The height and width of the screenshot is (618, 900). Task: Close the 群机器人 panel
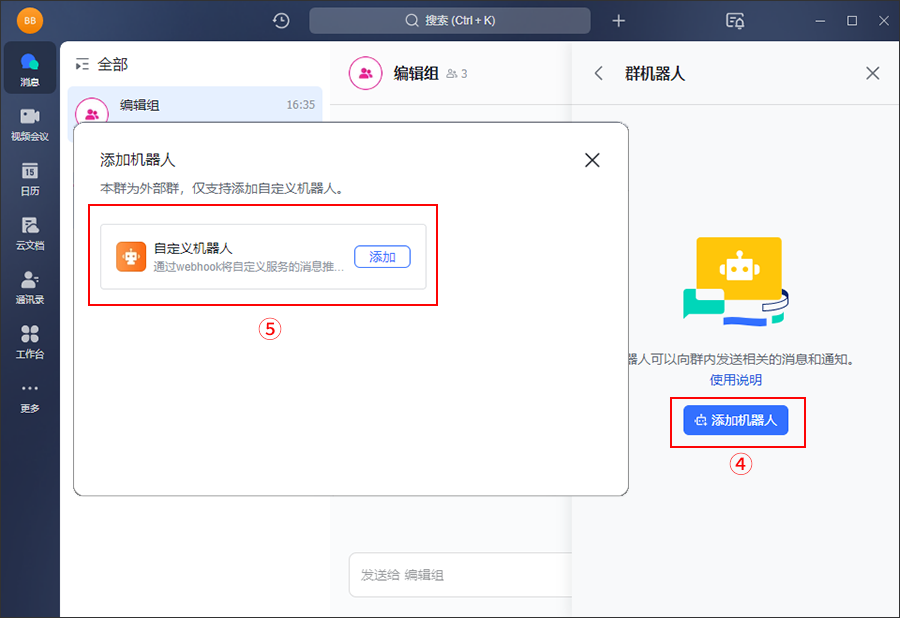pos(872,73)
